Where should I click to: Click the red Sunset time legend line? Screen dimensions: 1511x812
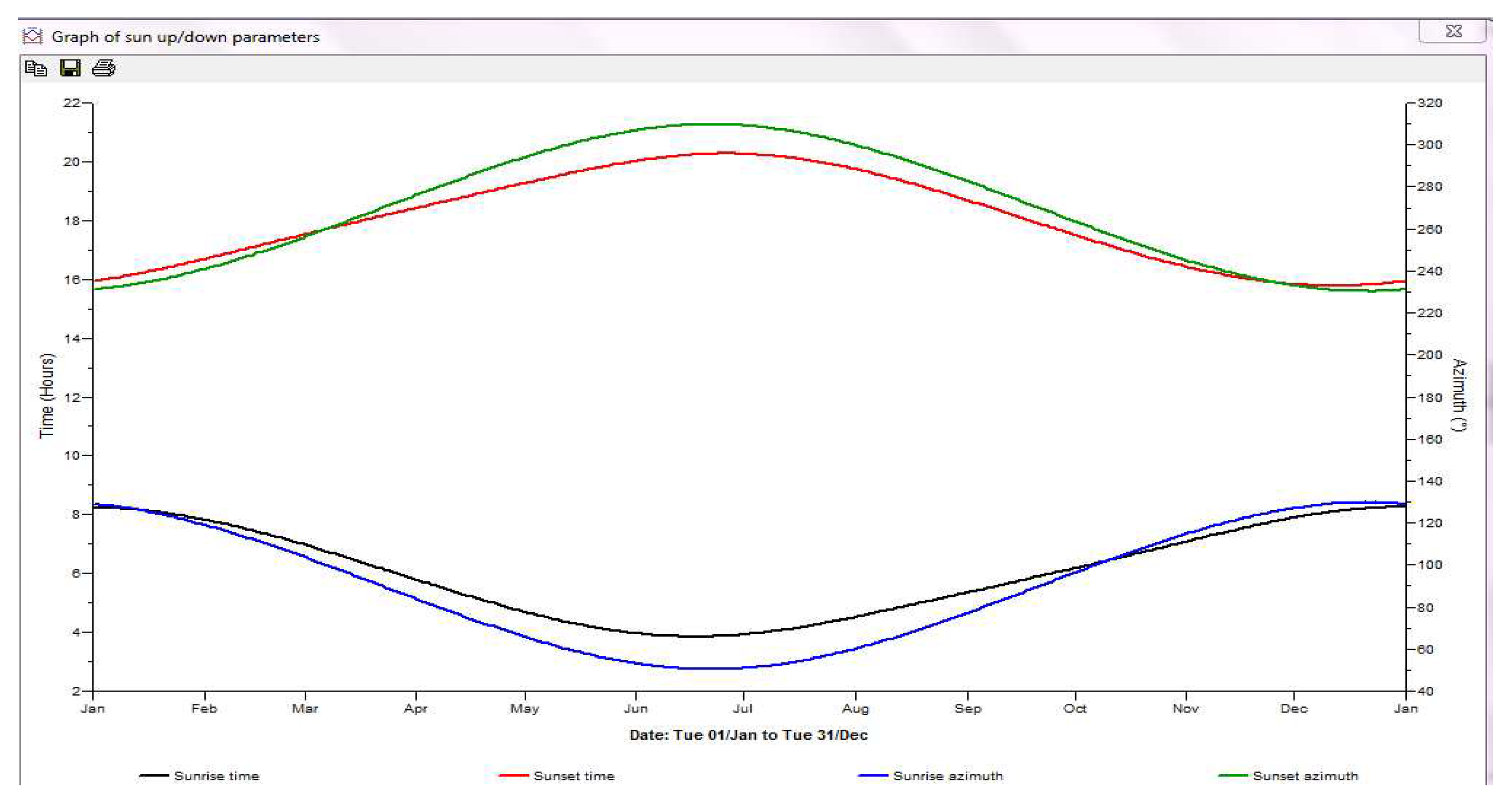[x=513, y=776]
